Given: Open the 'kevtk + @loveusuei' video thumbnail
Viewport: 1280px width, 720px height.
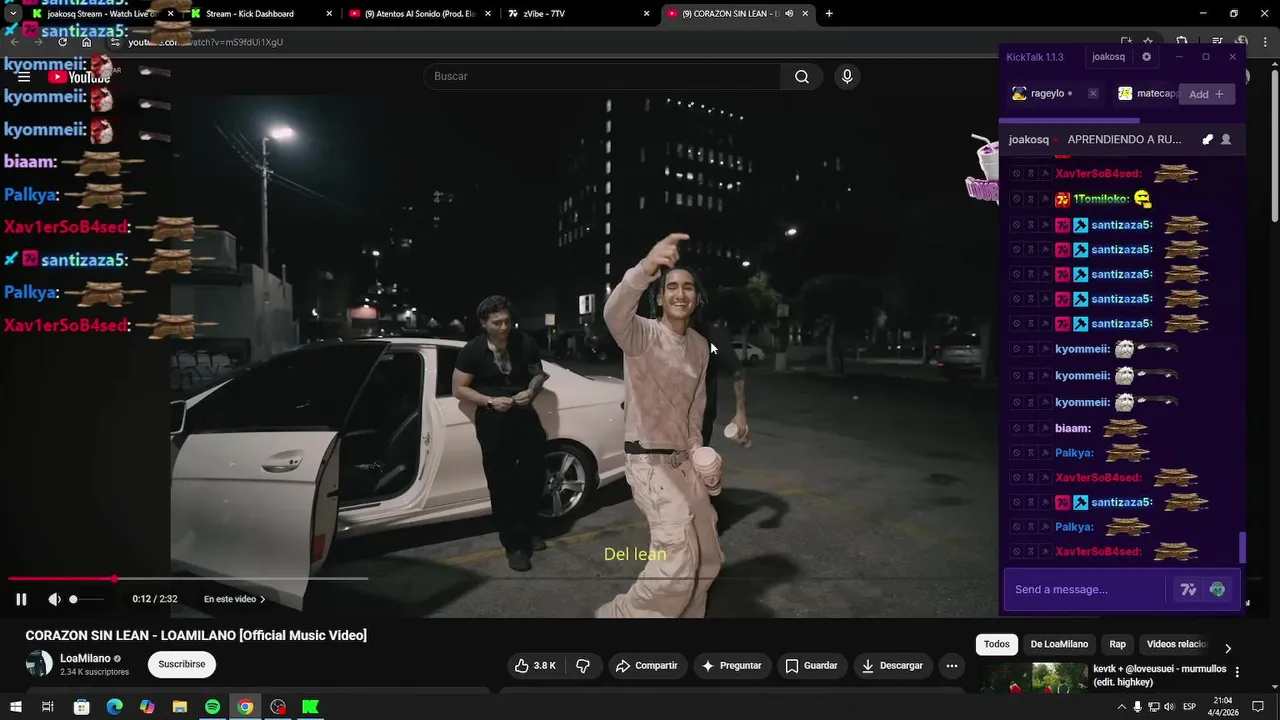Looking at the screenshot, I should 1034,677.
